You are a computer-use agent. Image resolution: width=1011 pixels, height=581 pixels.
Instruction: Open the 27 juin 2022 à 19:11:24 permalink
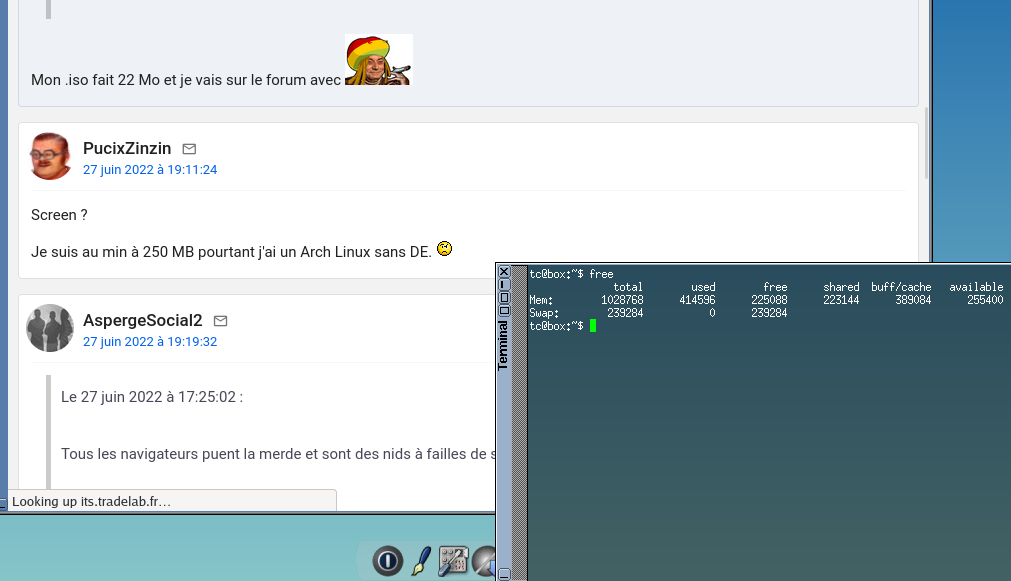[150, 170]
